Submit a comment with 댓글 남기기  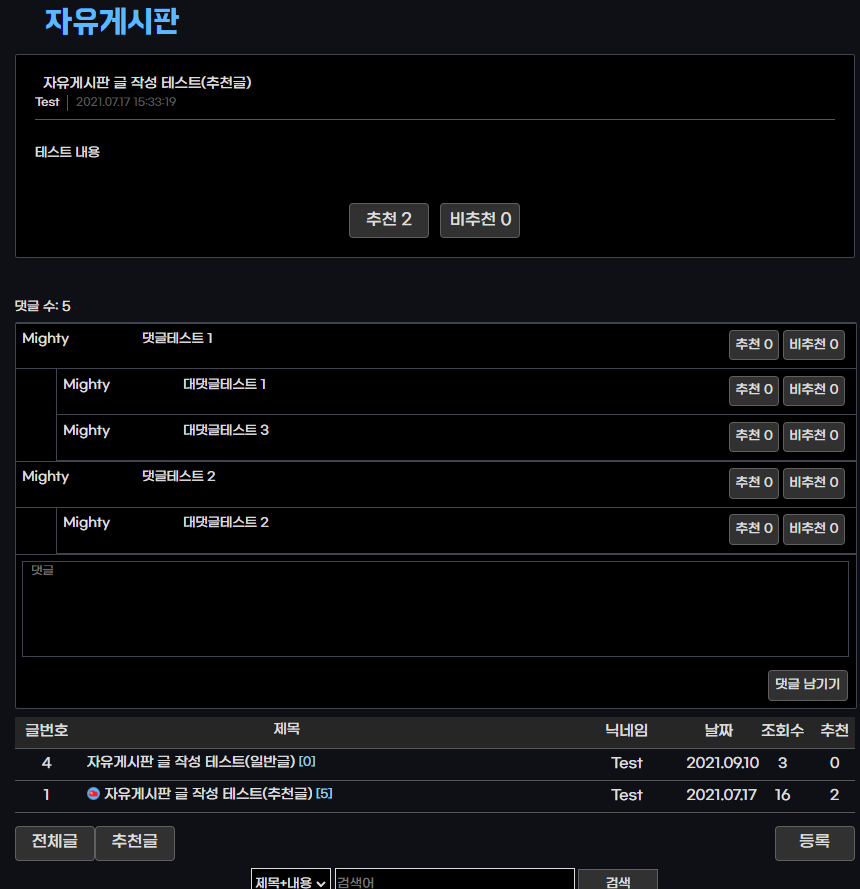[807, 685]
